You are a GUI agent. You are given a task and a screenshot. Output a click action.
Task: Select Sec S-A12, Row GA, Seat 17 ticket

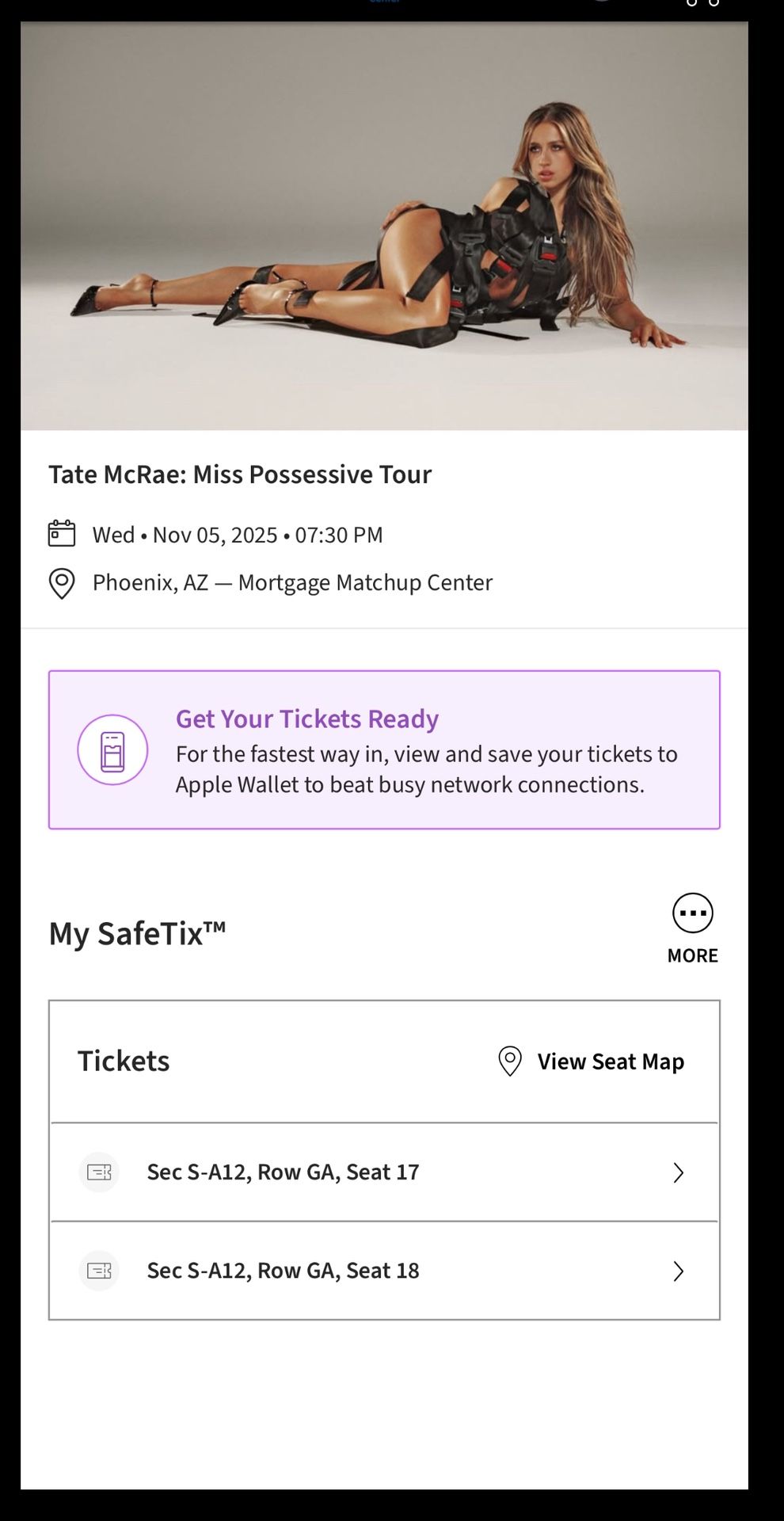[x=283, y=1172]
